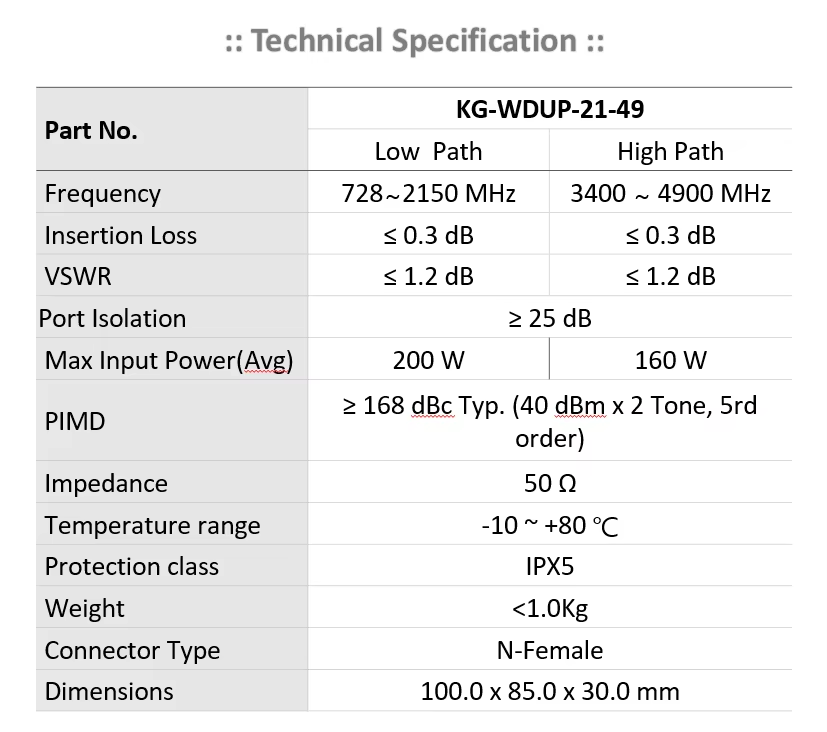827x732 pixels.
Task: Click the N-Female connector type value
Action: click(x=550, y=650)
